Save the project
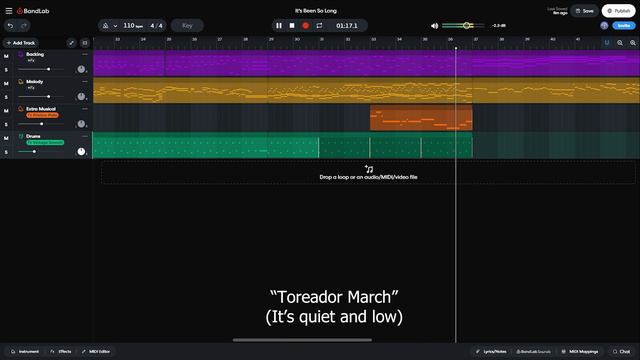The width and height of the screenshot is (640, 360). pyautogui.click(x=584, y=11)
